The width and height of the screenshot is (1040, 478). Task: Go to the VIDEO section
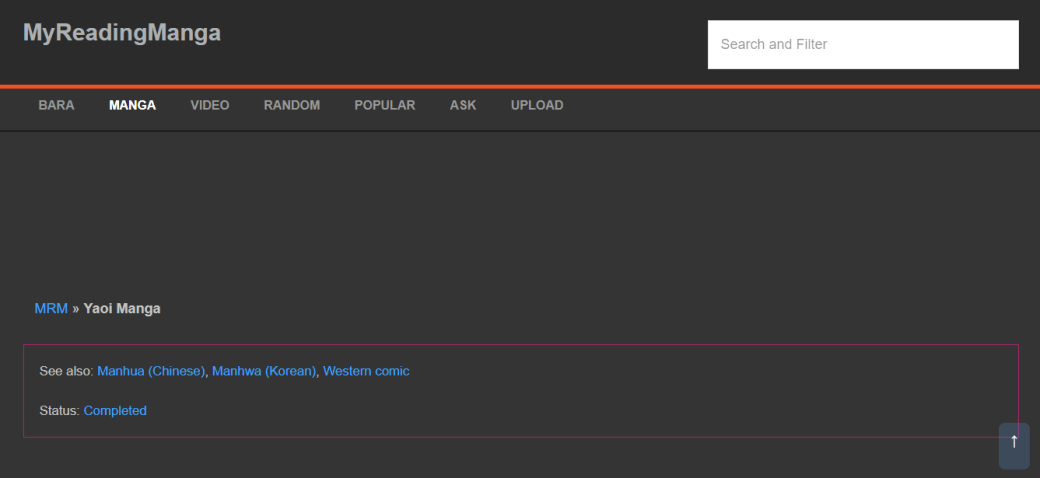coord(210,105)
